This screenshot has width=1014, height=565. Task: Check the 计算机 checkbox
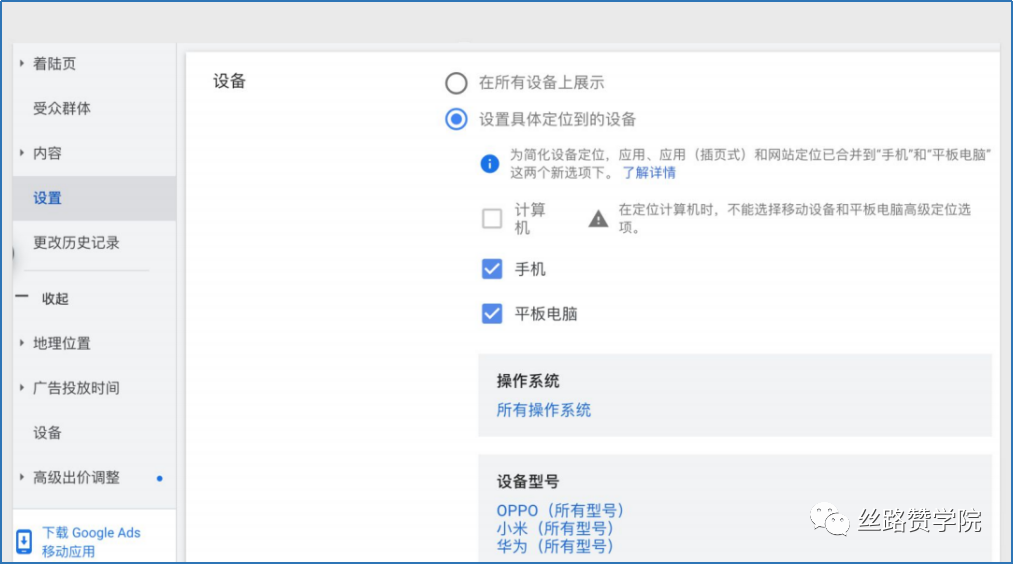click(x=491, y=219)
